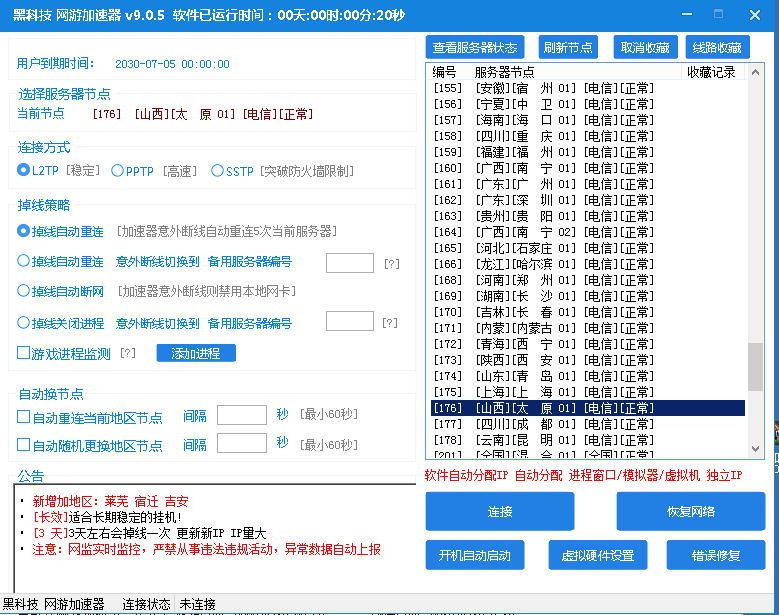Click [?] help beside 掉线自动重连 backup field
This screenshot has height=615, width=779.
click(392, 264)
